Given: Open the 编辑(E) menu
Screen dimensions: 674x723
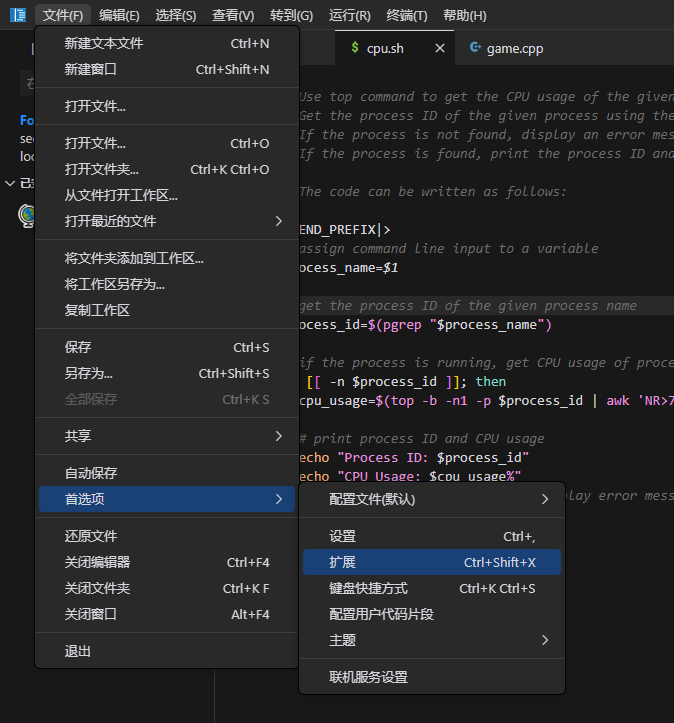Looking at the screenshot, I should point(119,15).
